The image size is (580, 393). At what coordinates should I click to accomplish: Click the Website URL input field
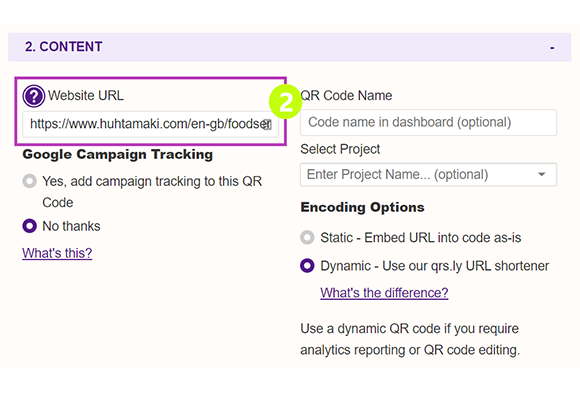coord(151,124)
